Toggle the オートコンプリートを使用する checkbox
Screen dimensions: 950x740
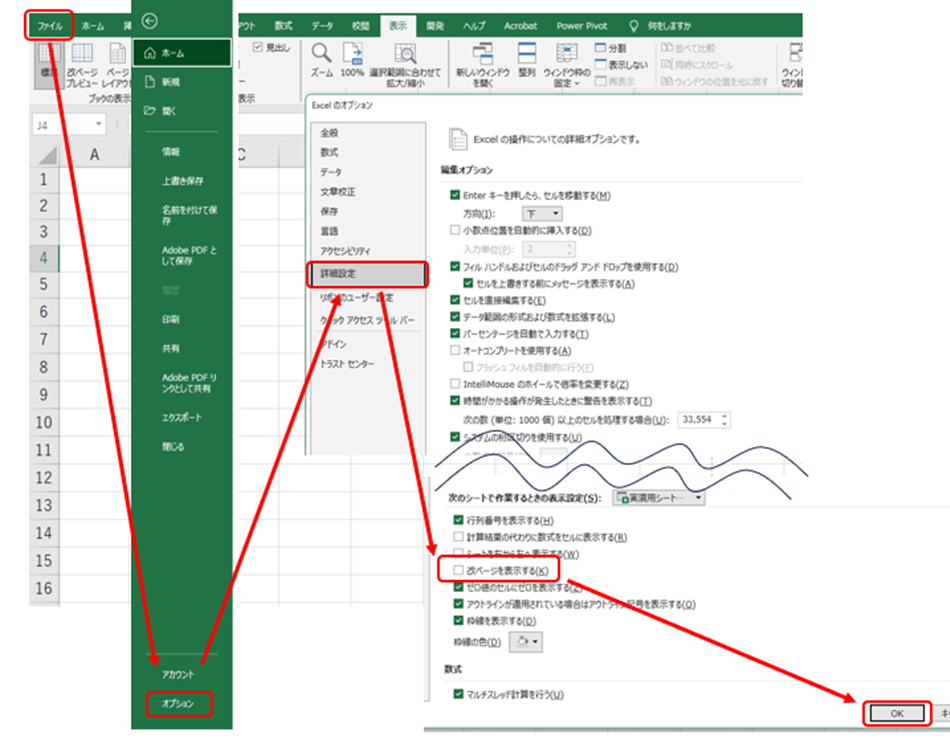tap(456, 351)
